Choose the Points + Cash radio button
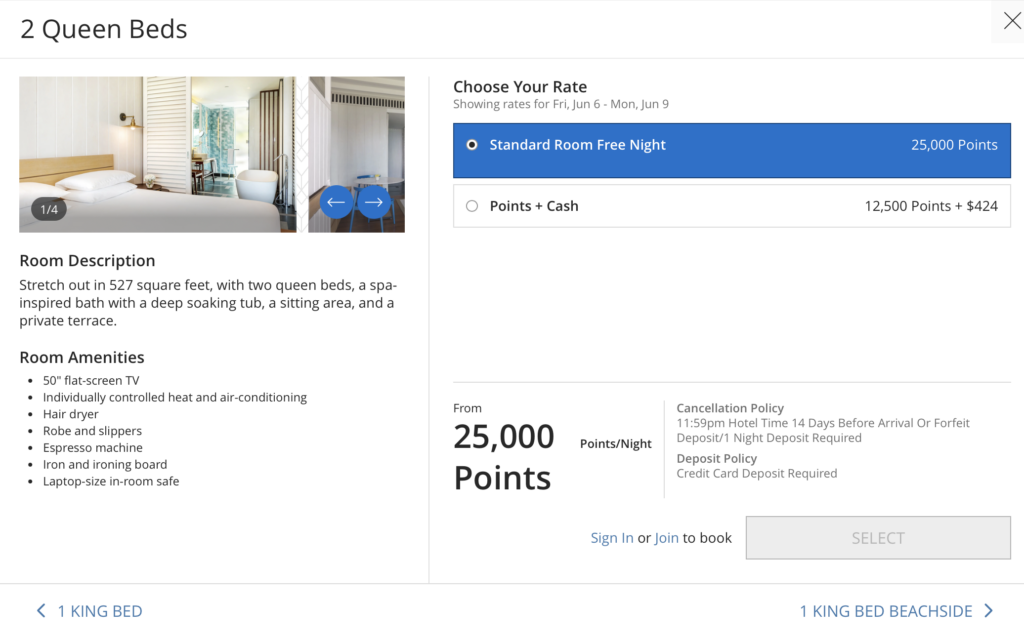This screenshot has width=1024, height=640. coord(472,206)
